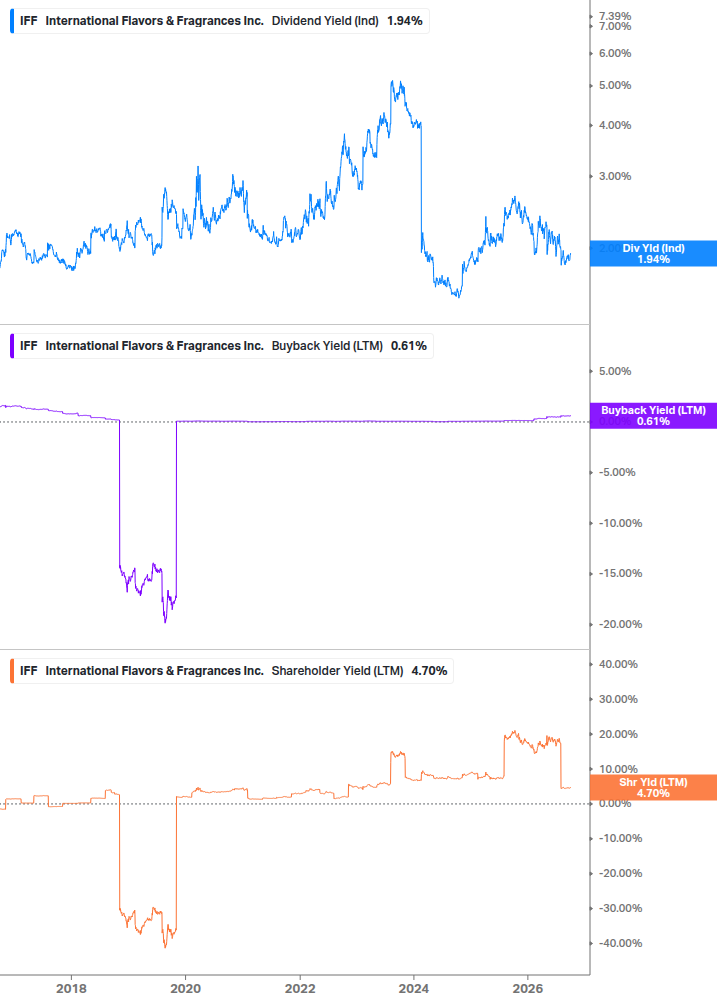This screenshot has width=717, height=1005.
Task: Click the 2020 label on the time axis
Action: click(x=185, y=989)
